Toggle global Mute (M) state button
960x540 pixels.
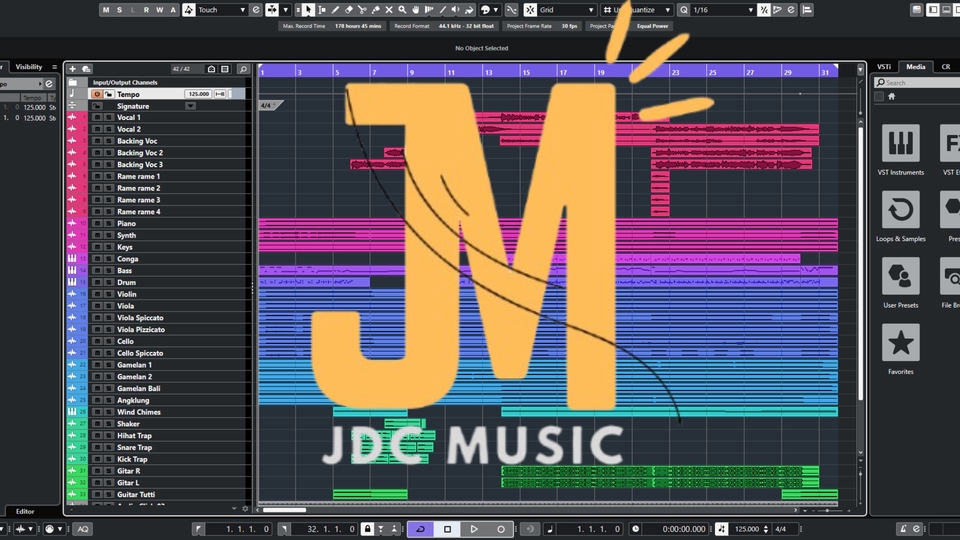(x=106, y=10)
